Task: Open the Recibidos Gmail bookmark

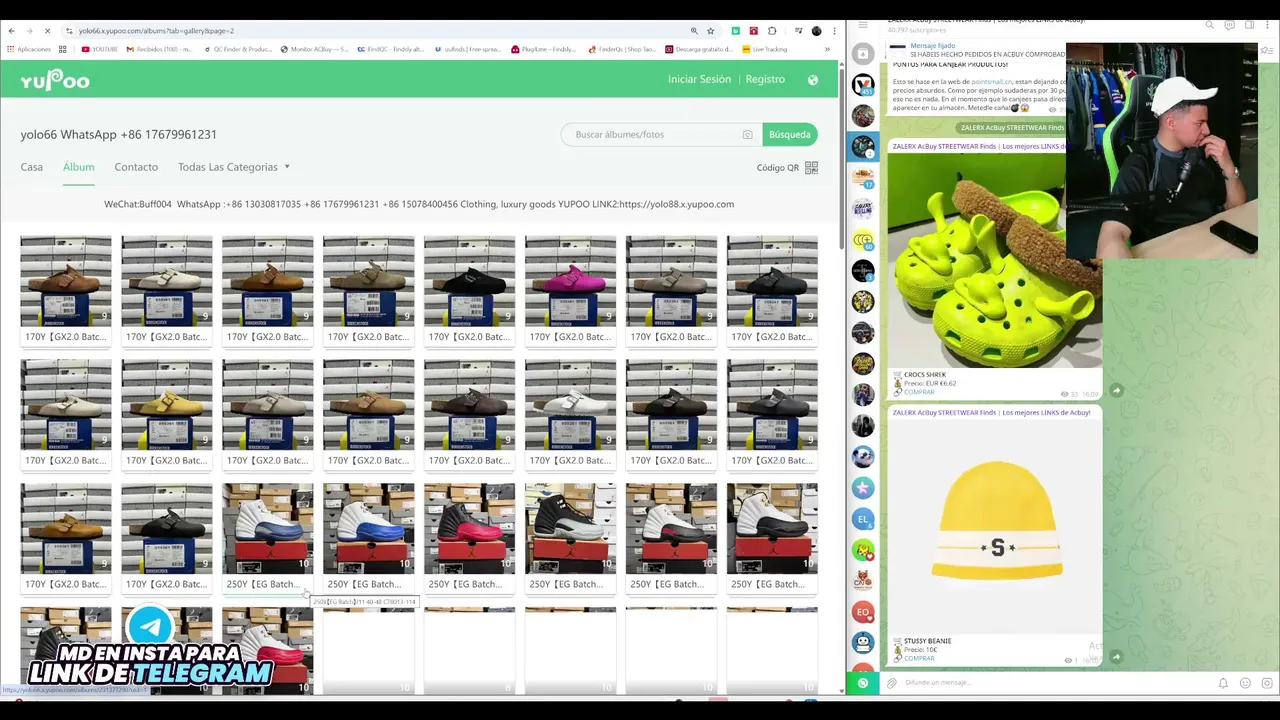Action: (x=159, y=49)
